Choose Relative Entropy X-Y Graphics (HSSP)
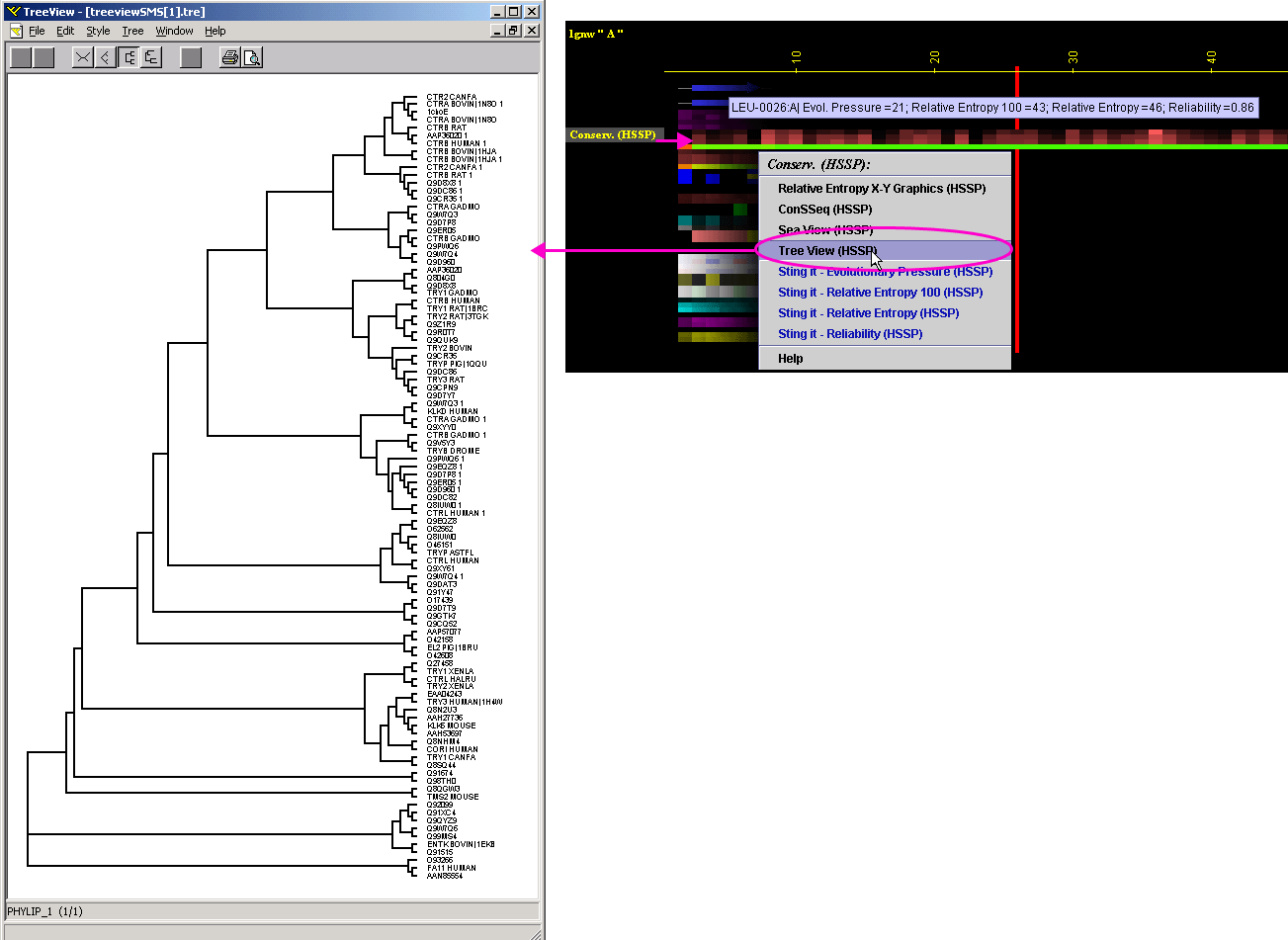The image size is (1288, 940). (x=881, y=189)
